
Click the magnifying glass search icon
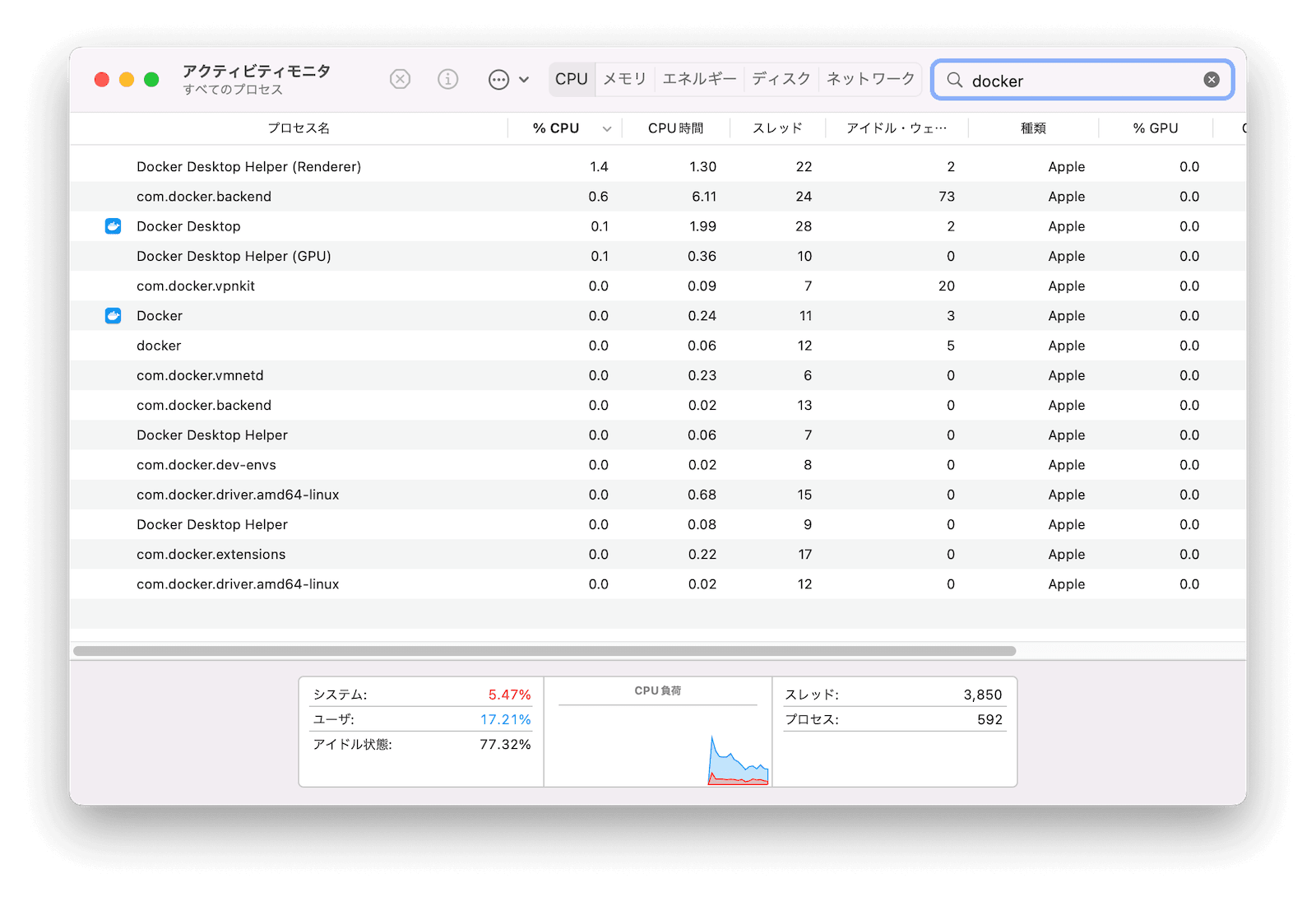pos(954,80)
